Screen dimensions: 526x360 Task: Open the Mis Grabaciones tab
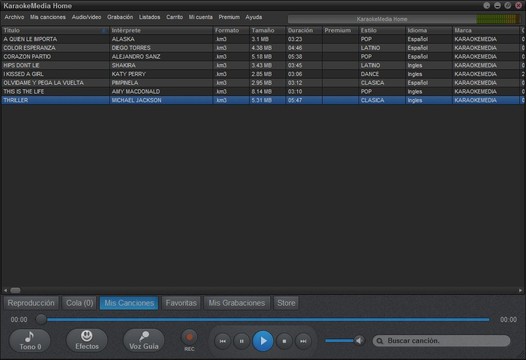[x=237, y=303]
